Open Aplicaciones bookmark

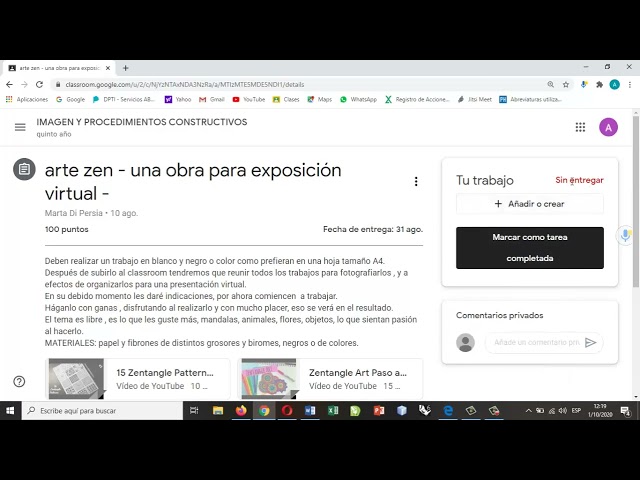(x=27, y=99)
